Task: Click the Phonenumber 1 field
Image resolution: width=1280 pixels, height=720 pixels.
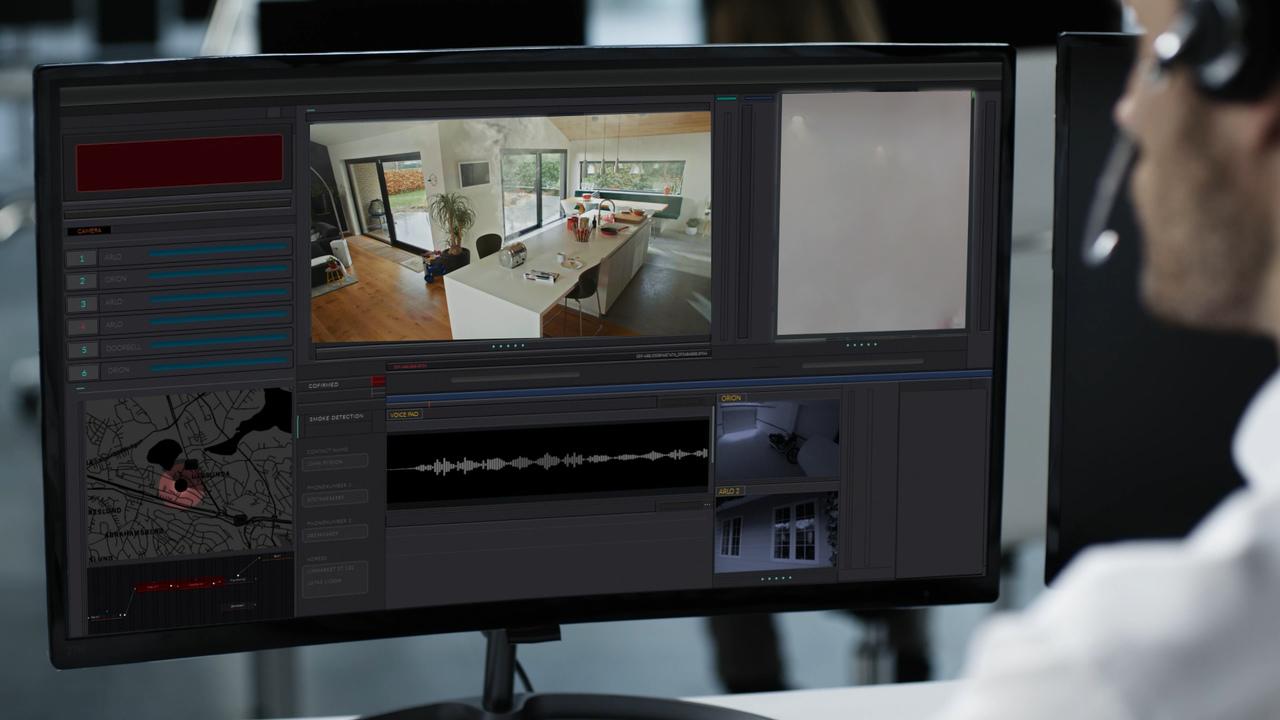Action: click(x=335, y=497)
